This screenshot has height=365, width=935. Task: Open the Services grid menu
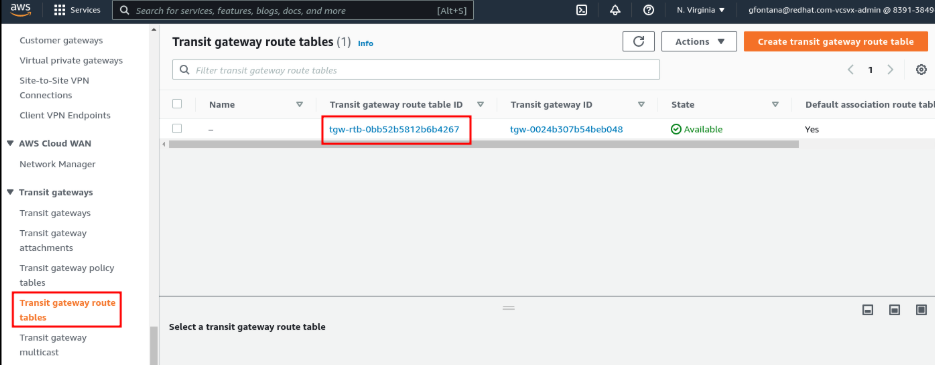click(77, 10)
